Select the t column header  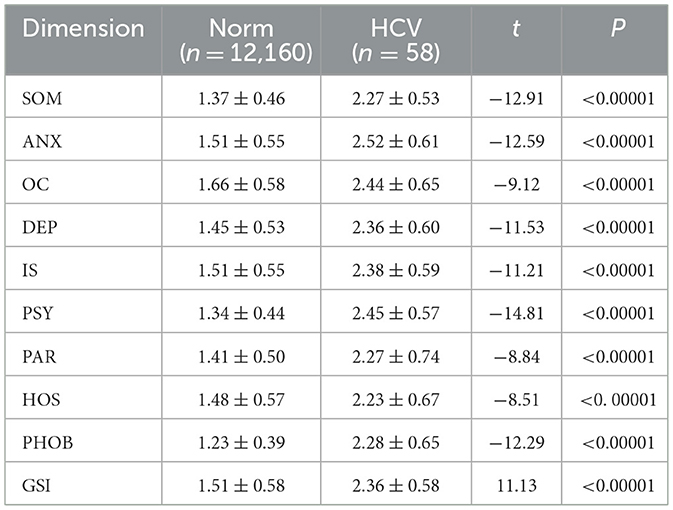(516, 29)
